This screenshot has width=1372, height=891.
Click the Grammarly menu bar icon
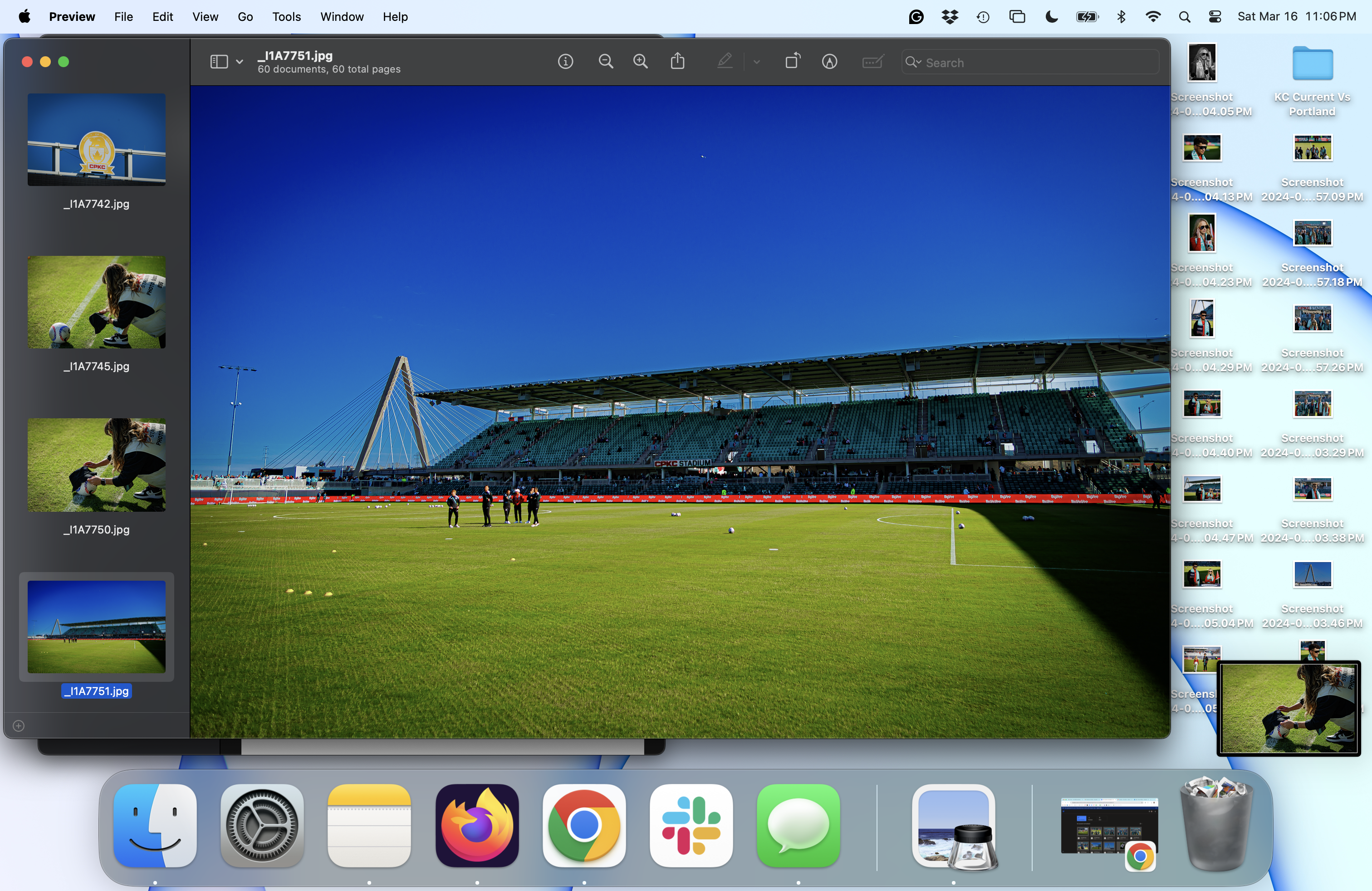tap(916, 17)
